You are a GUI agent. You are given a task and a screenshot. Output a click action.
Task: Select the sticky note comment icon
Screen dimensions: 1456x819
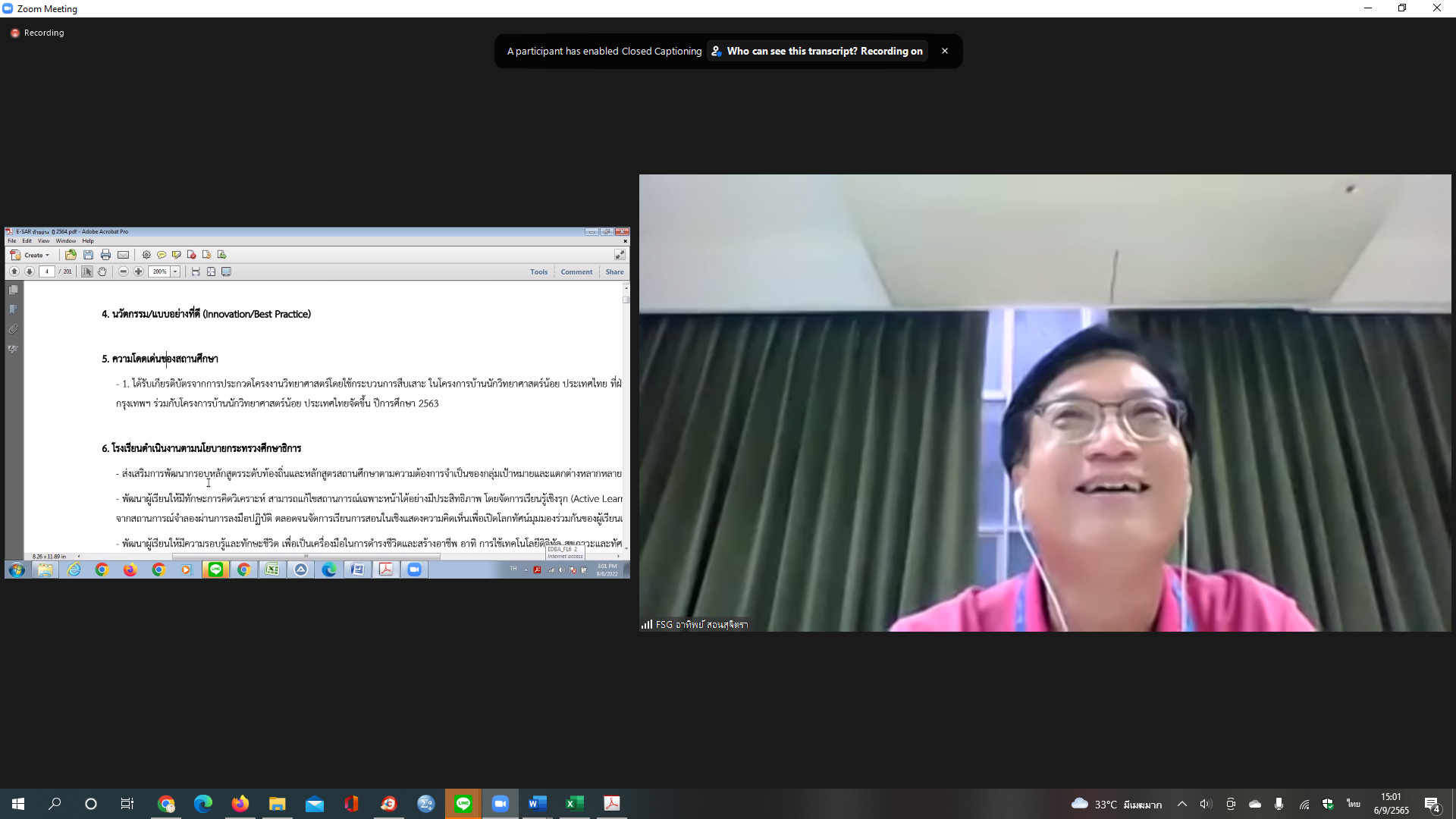[162, 255]
